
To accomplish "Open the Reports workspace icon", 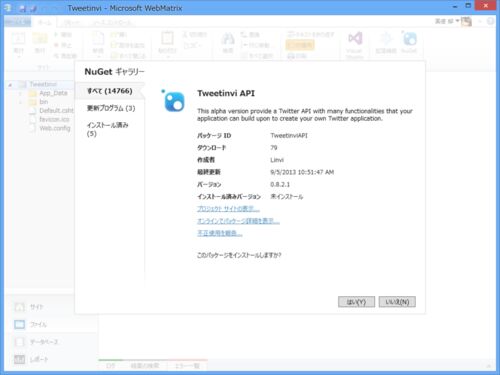I will pos(20,359).
